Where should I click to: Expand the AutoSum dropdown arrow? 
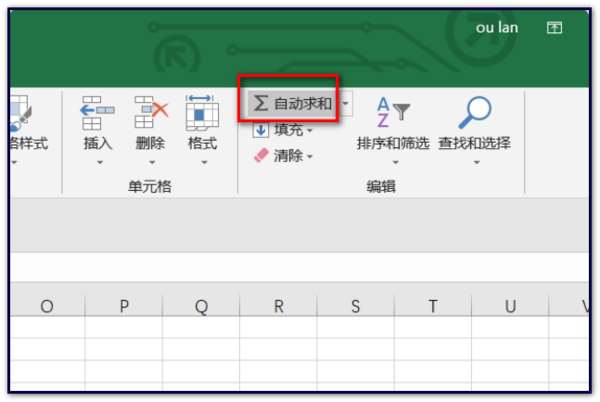pos(346,103)
